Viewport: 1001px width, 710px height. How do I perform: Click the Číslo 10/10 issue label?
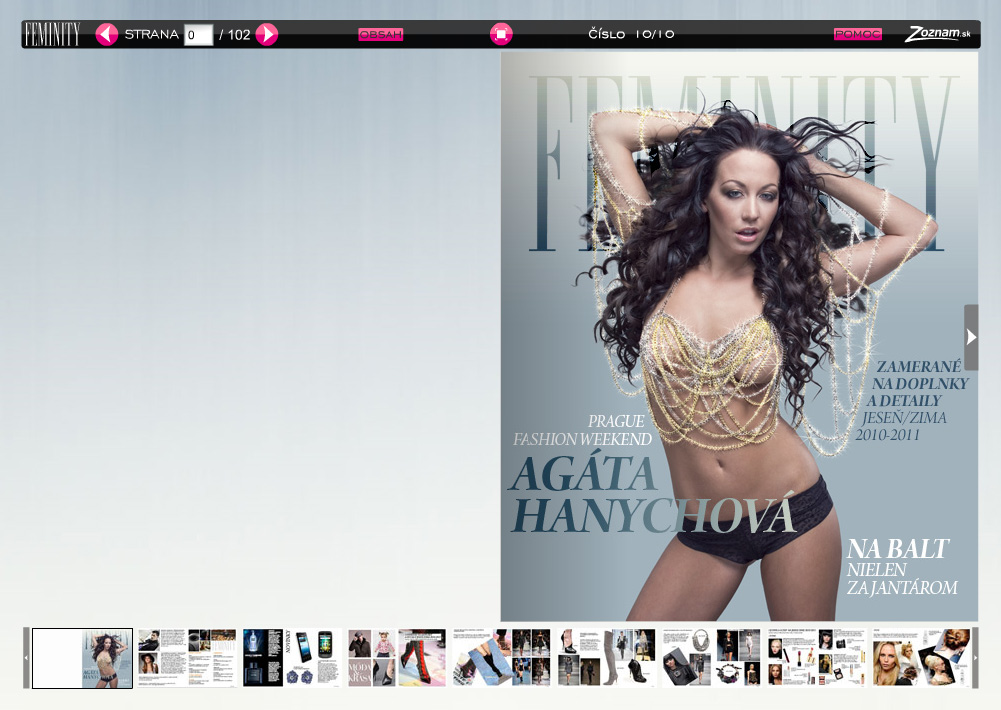631,34
